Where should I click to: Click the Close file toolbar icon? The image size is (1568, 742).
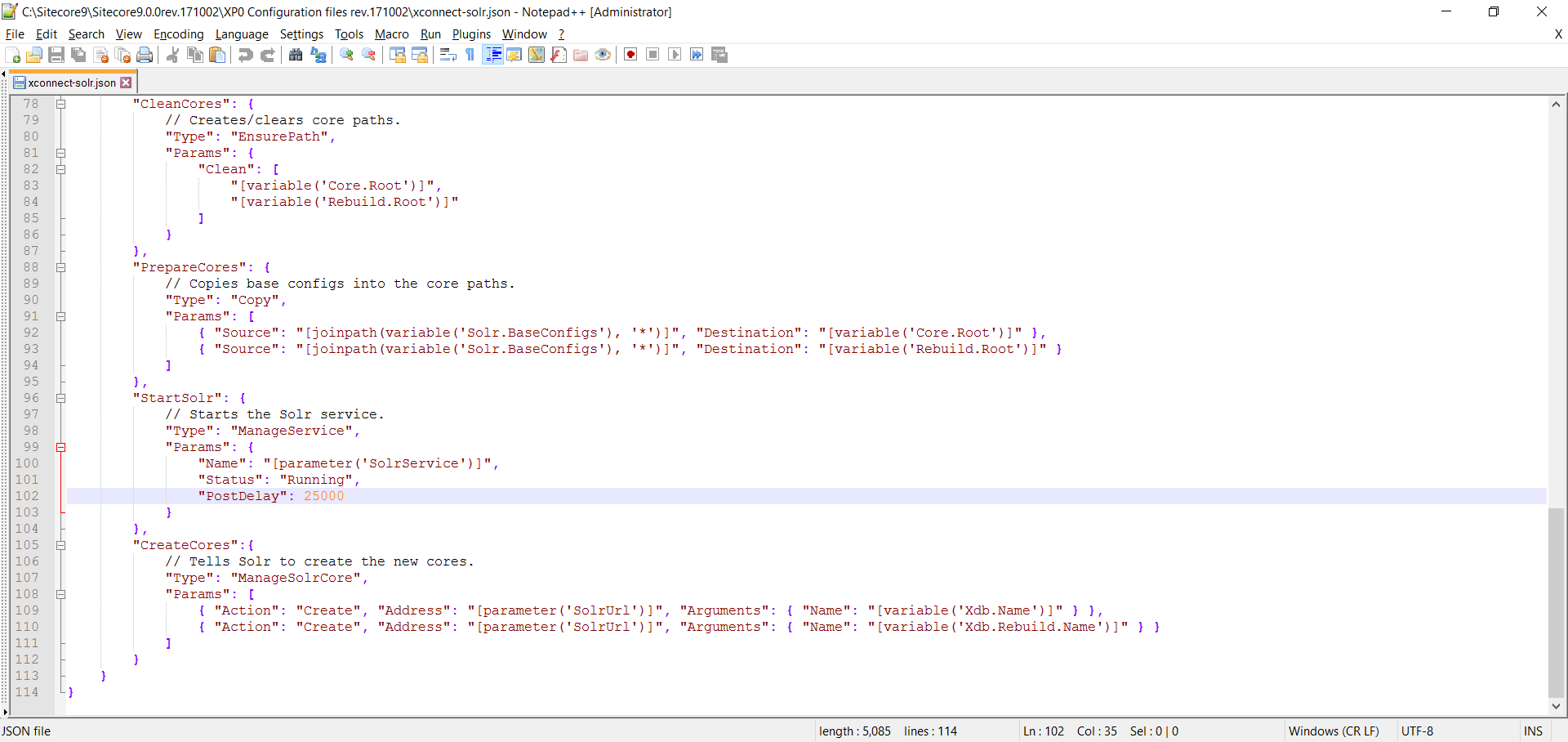(101, 55)
